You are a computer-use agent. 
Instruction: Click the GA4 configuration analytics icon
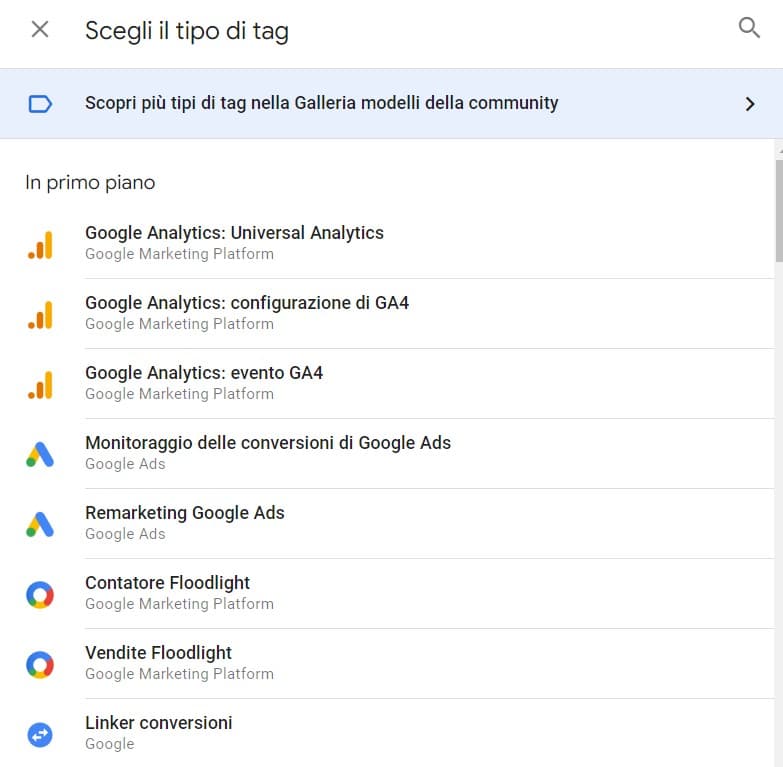(40, 314)
